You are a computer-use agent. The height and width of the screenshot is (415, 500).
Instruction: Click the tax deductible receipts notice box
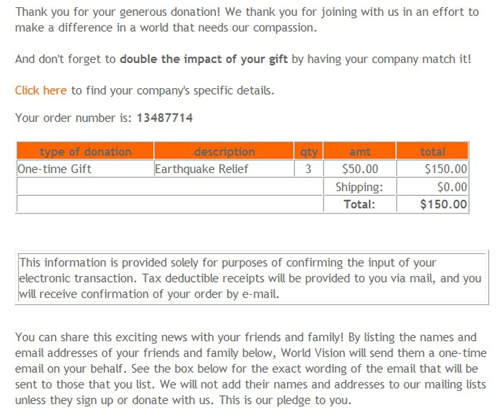252,277
